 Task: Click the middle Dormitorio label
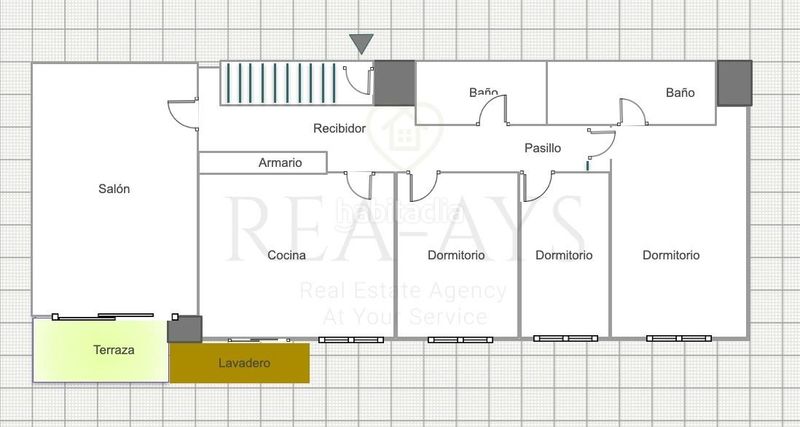tap(564, 255)
